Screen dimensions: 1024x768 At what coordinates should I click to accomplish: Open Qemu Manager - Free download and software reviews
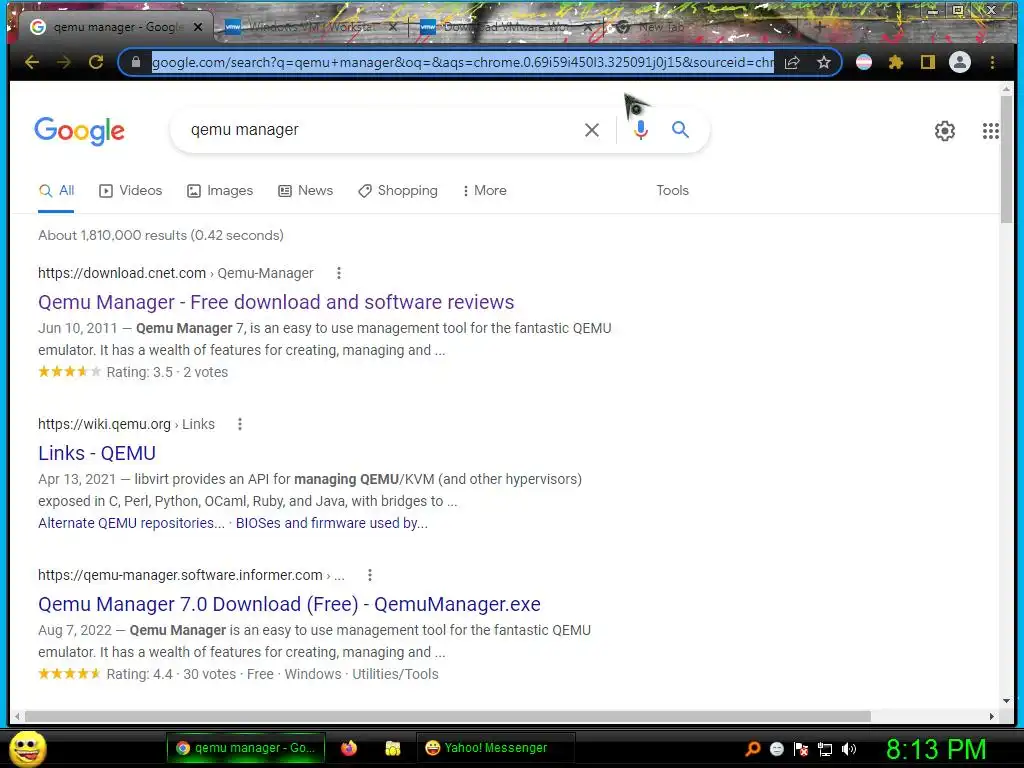[276, 302]
